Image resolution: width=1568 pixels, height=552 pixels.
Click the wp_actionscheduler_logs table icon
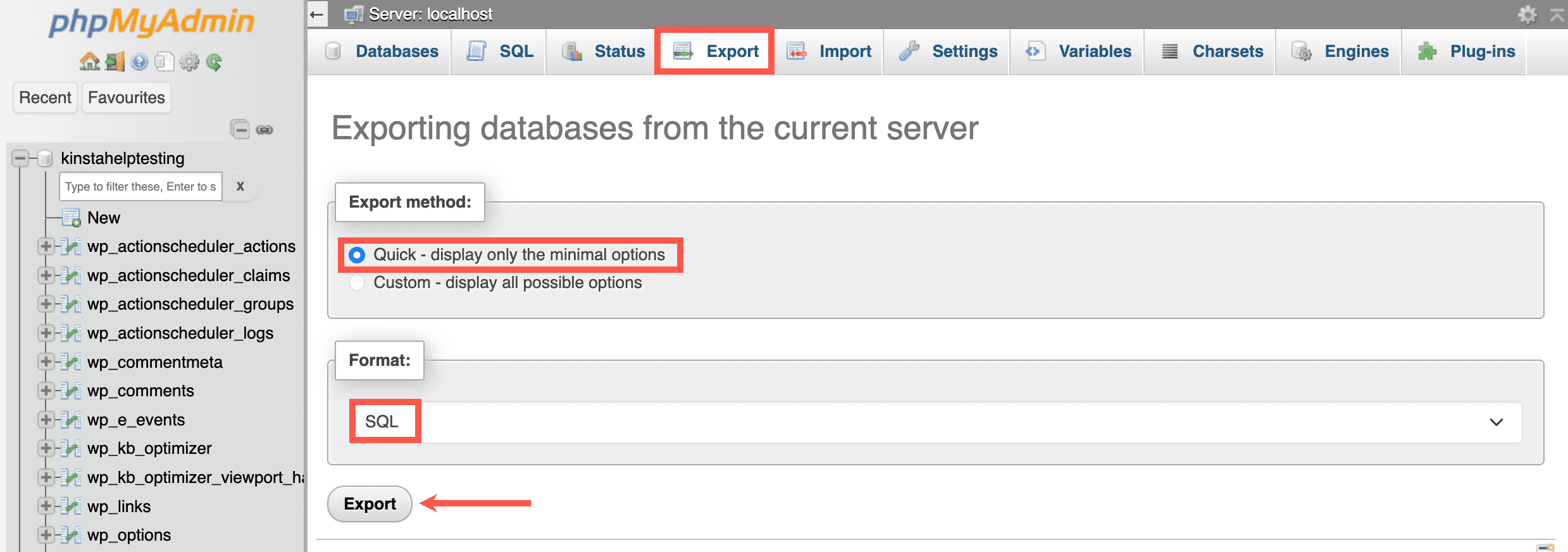[72, 333]
